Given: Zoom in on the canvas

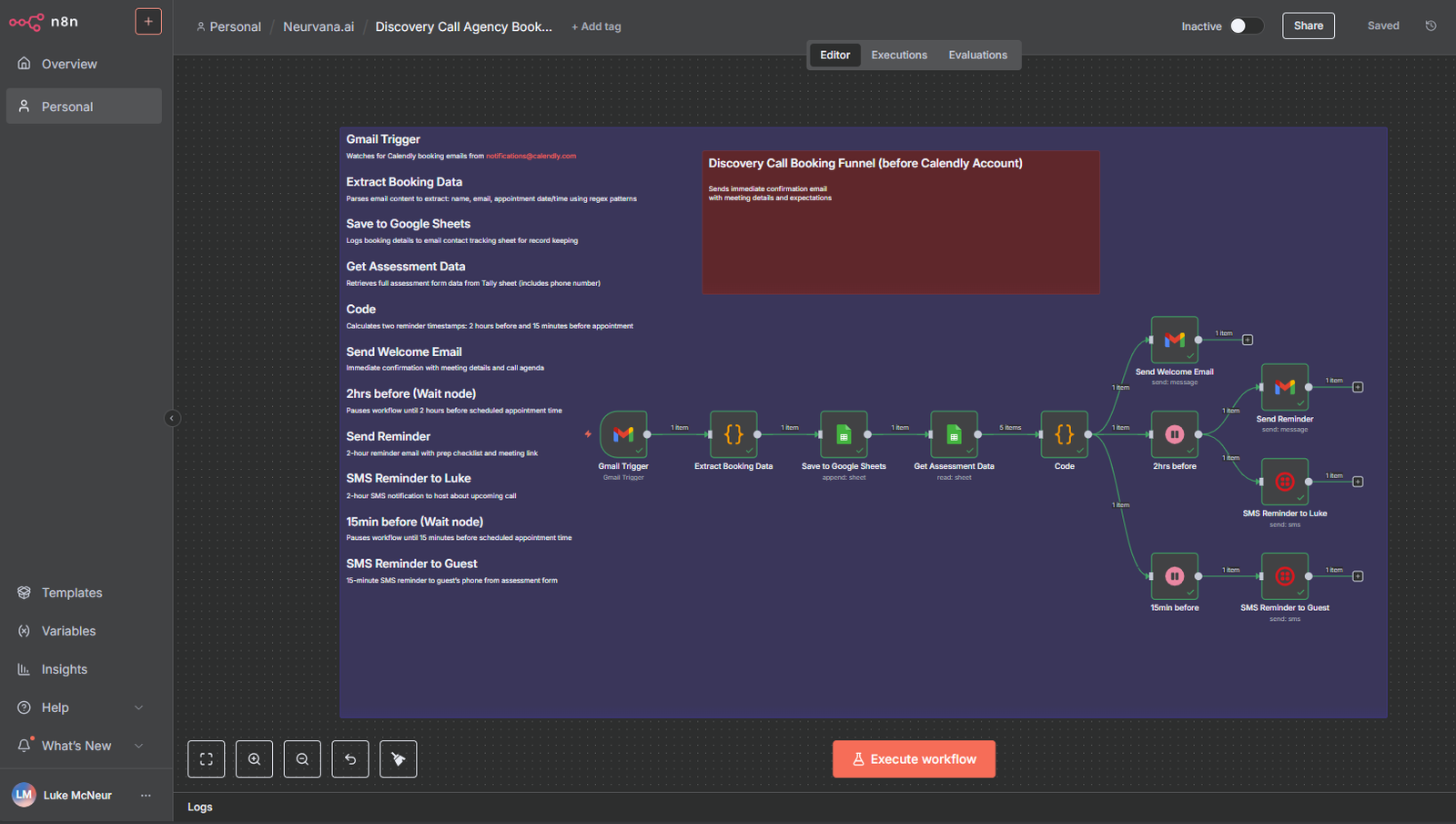Looking at the screenshot, I should tap(255, 759).
